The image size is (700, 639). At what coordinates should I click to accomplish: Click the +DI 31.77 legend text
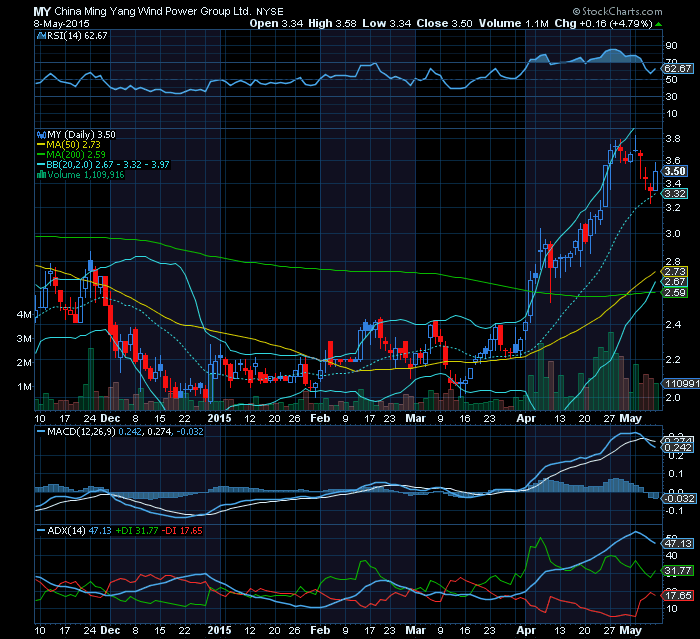coord(137,530)
